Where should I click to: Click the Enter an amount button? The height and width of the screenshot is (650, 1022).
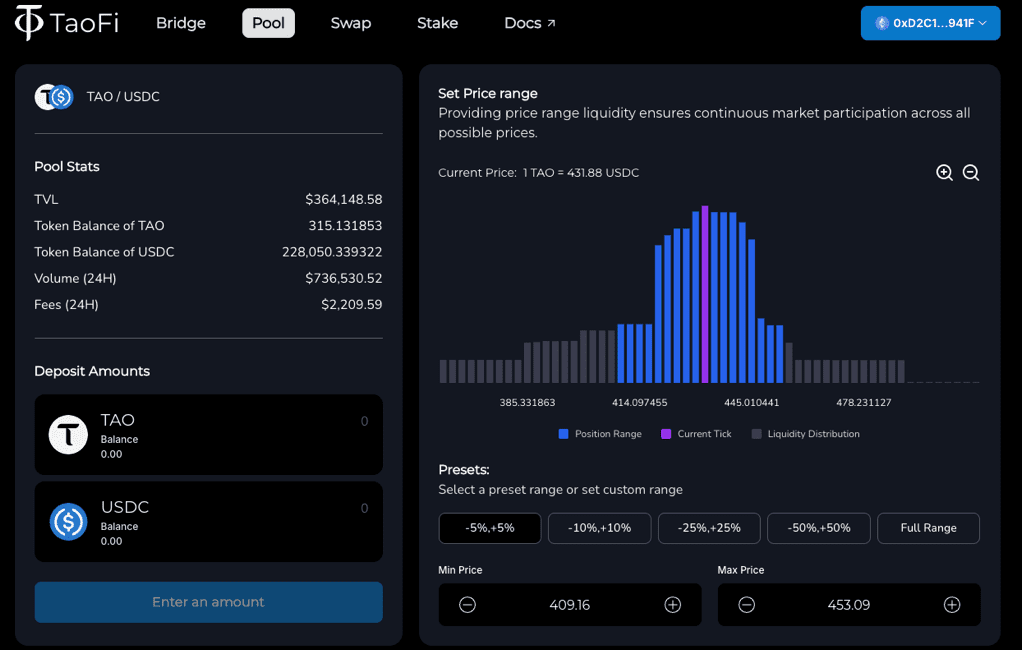pos(209,602)
